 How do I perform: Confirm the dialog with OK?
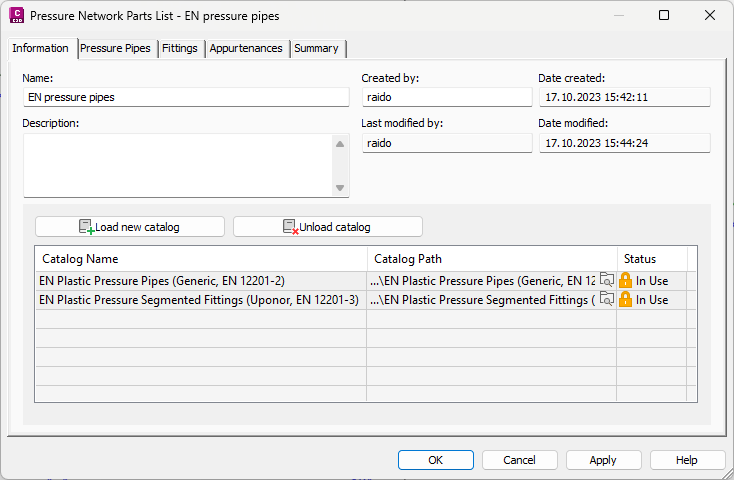(x=435, y=460)
